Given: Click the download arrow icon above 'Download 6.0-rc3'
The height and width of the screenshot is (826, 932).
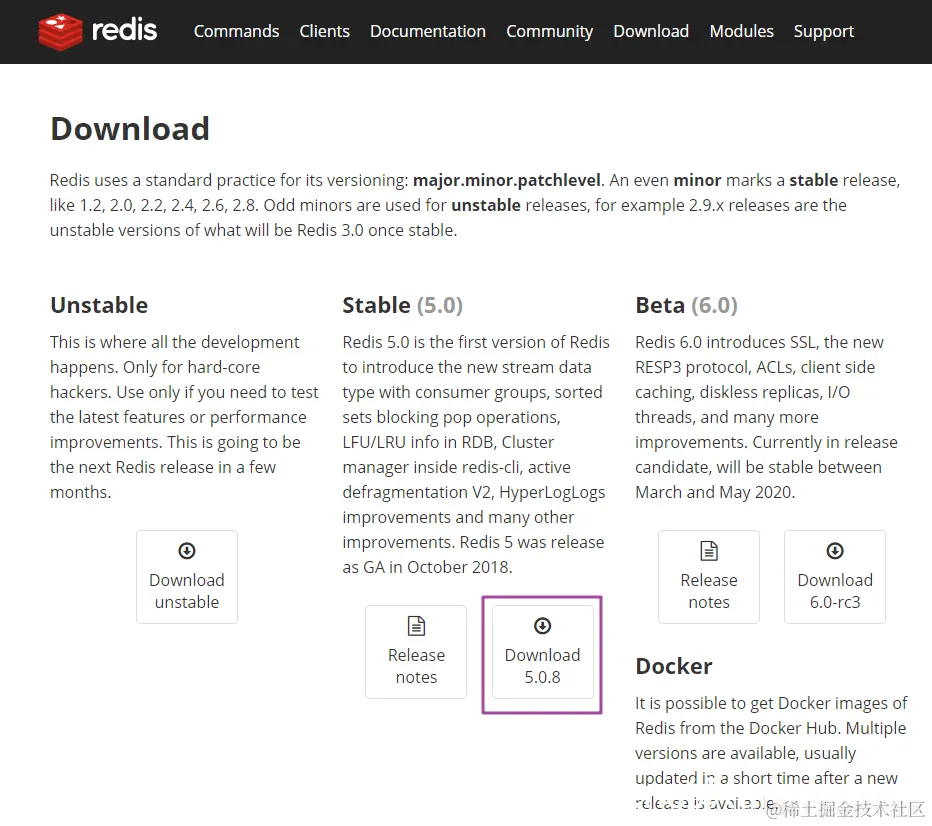Looking at the screenshot, I should point(835,551).
